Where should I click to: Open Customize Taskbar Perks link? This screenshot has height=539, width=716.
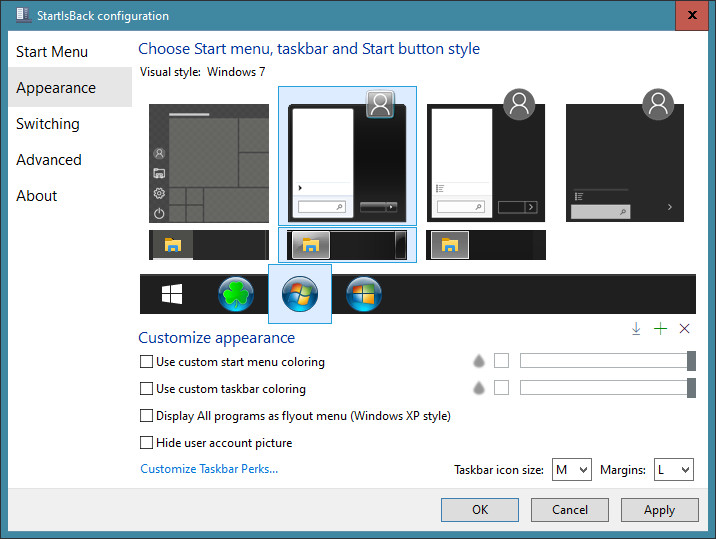[209, 469]
